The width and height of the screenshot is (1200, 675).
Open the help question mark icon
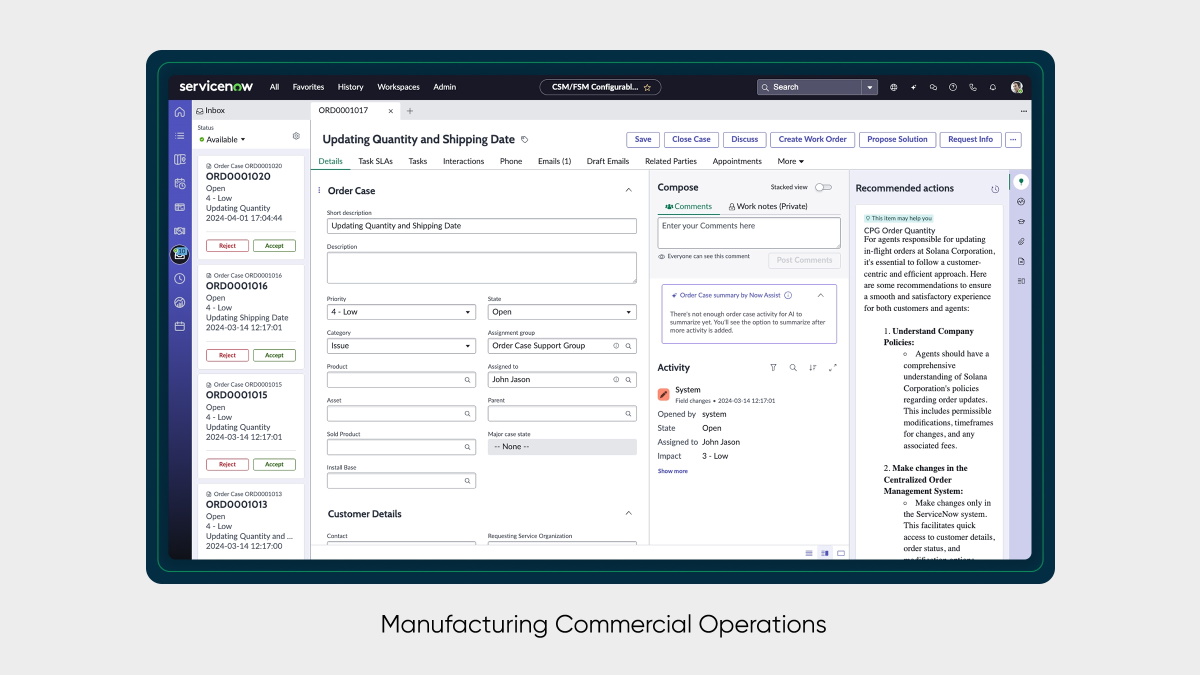(x=953, y=87)
